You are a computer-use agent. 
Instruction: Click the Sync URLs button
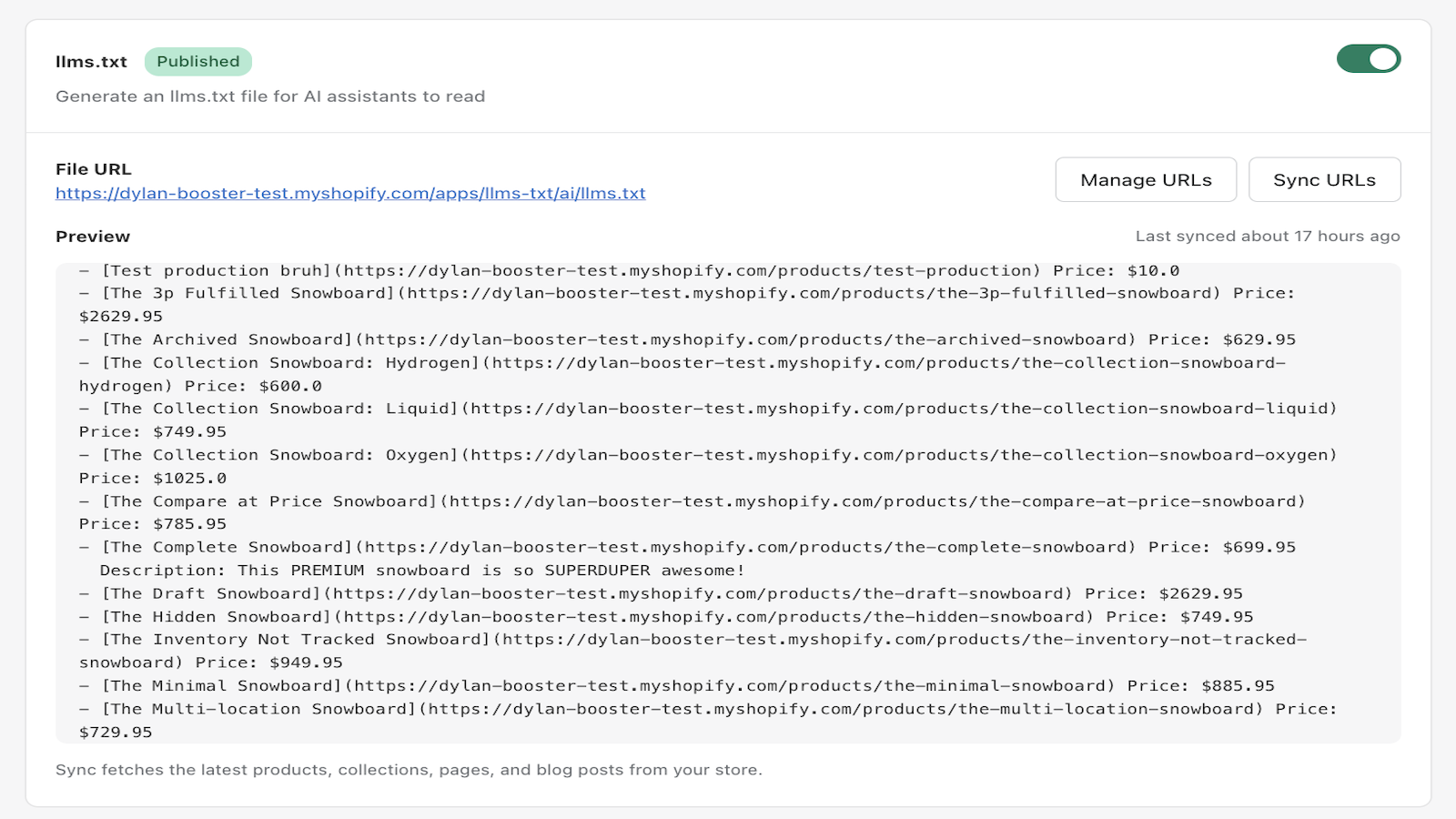click(1325, 179)
